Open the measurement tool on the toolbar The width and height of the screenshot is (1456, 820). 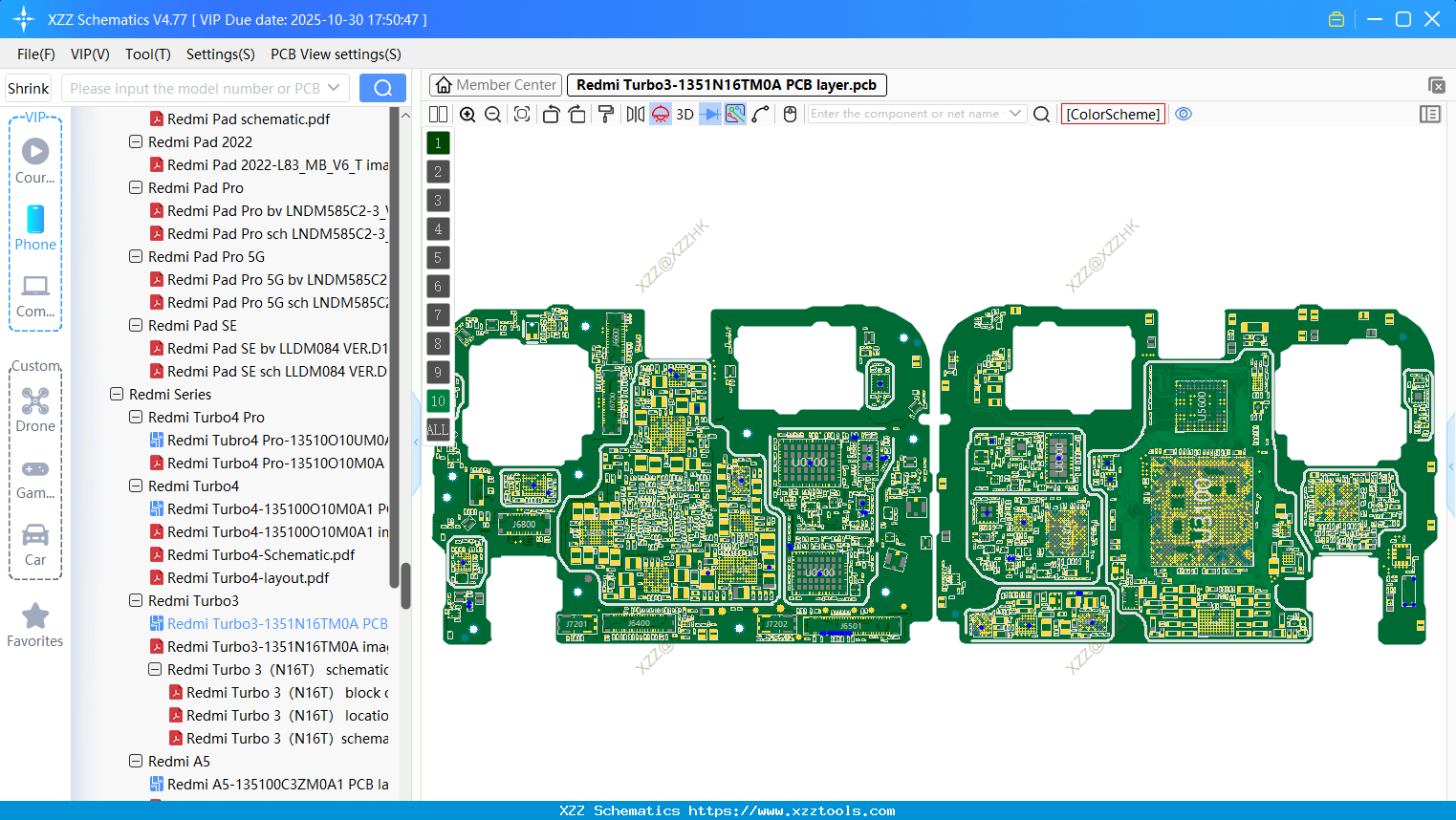click(x=606, y=114)
